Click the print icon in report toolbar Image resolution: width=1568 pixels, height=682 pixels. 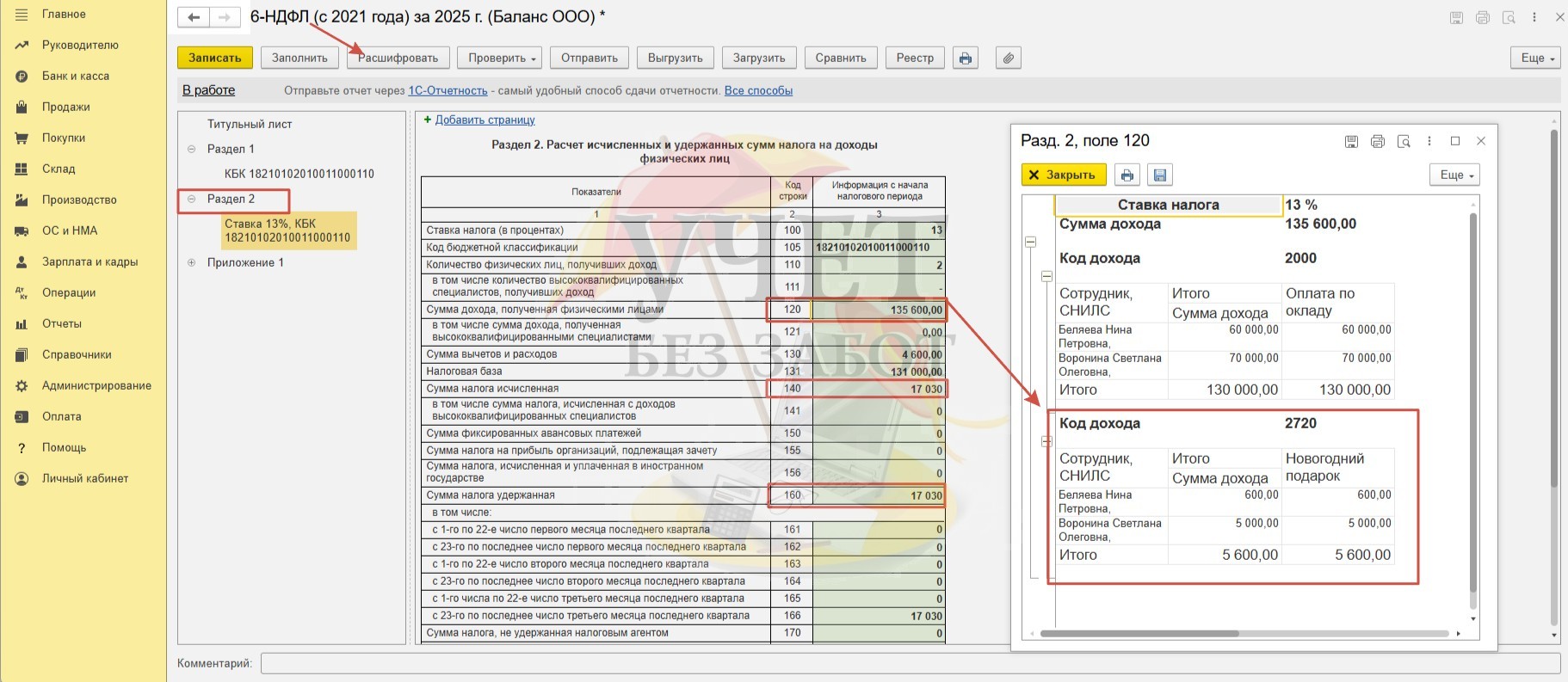[x=965, y=58]
